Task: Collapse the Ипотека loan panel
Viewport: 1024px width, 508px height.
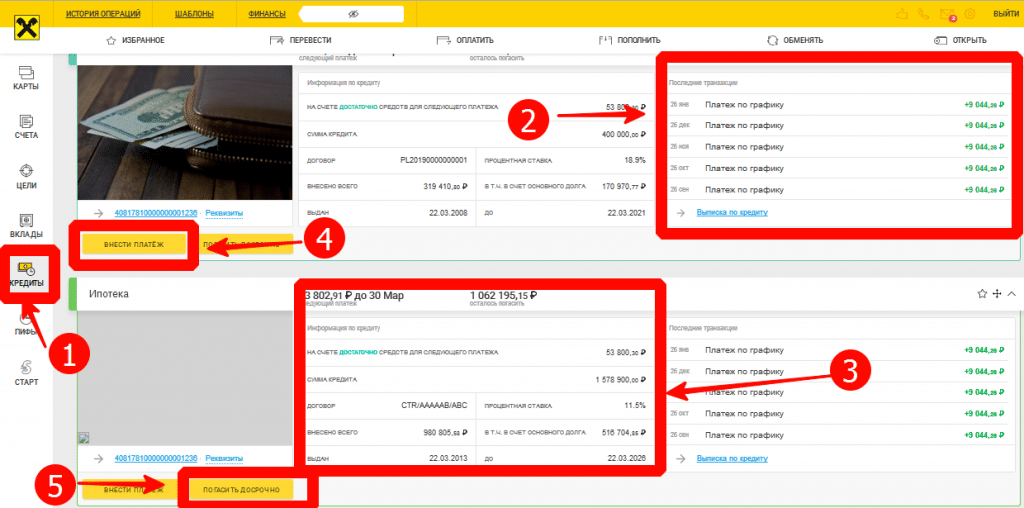Action: point(1011,294)
